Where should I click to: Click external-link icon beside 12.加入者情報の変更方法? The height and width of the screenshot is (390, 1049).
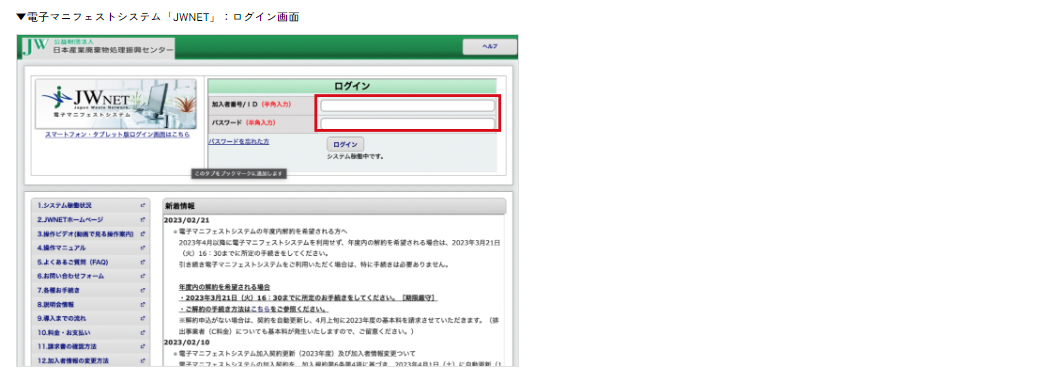[142, 361]
